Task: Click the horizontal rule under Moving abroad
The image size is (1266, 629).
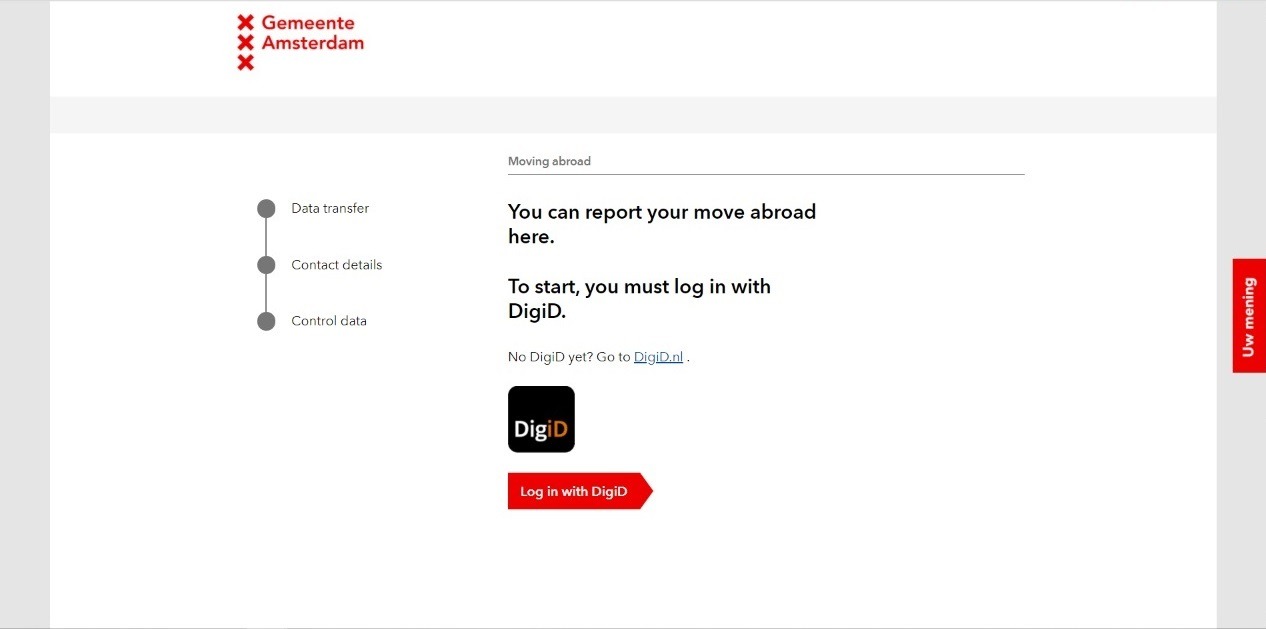Action: coord(766,174)
